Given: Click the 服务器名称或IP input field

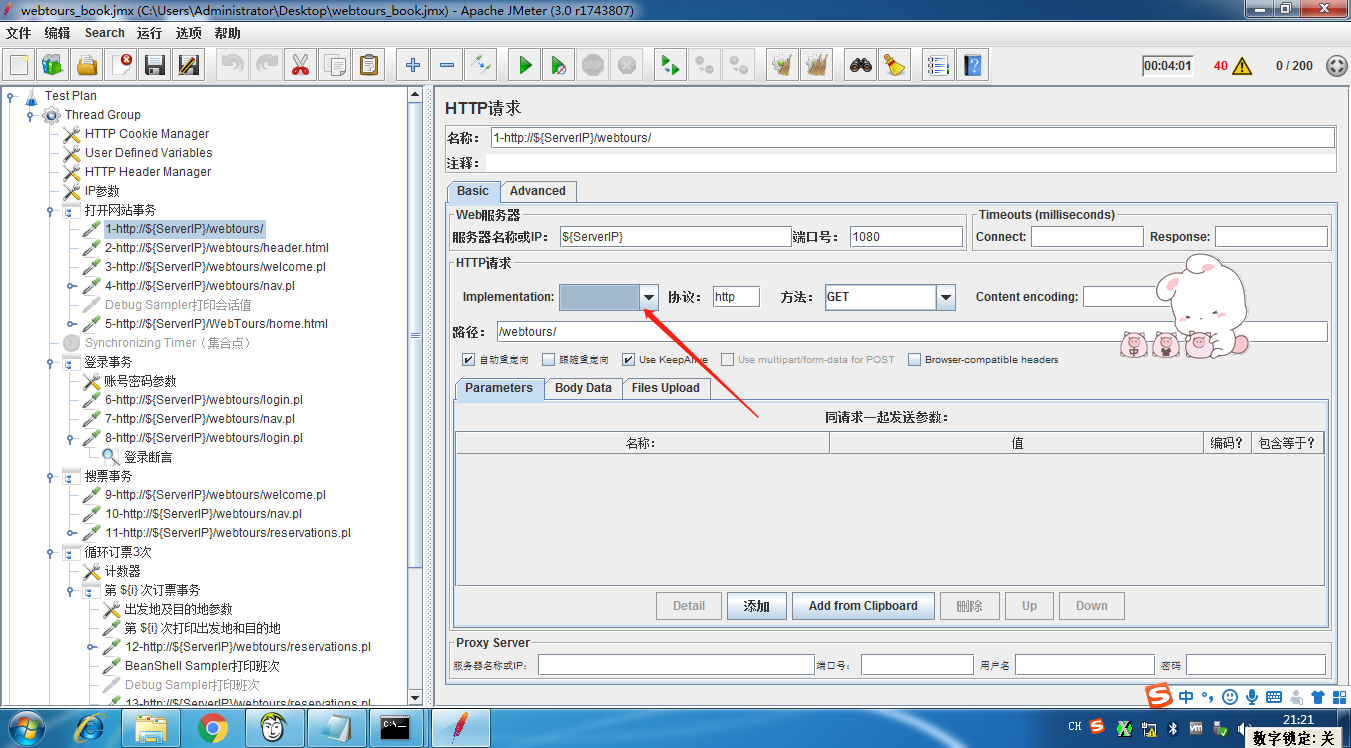Looking at the screenshot, I should point(675,237).
